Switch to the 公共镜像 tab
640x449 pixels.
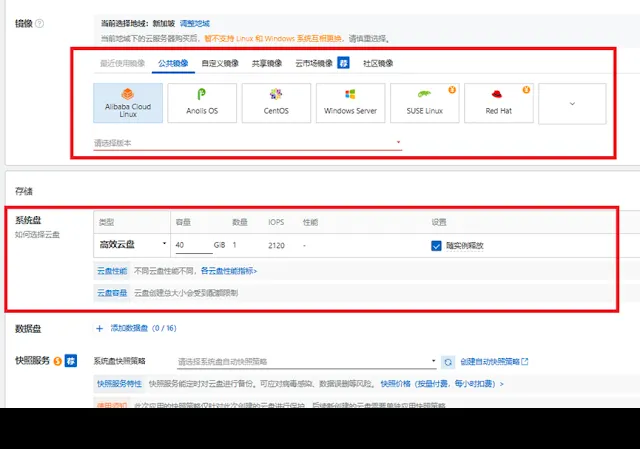[173, 63]
